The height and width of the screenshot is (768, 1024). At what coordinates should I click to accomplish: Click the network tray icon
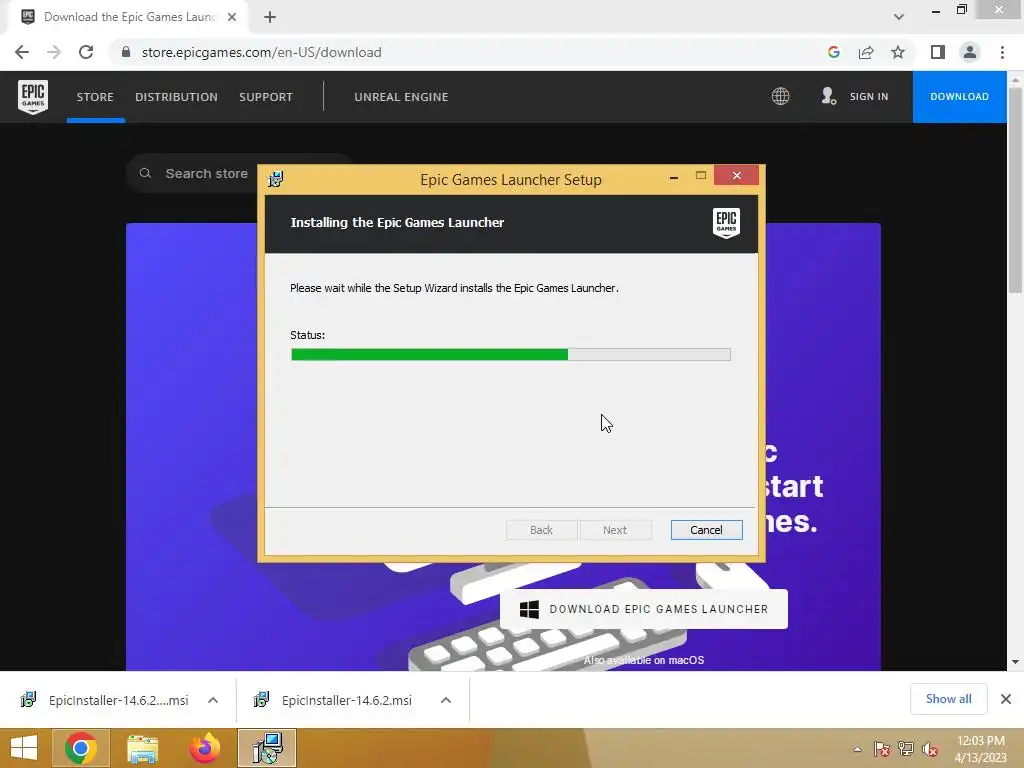[906, 748]
